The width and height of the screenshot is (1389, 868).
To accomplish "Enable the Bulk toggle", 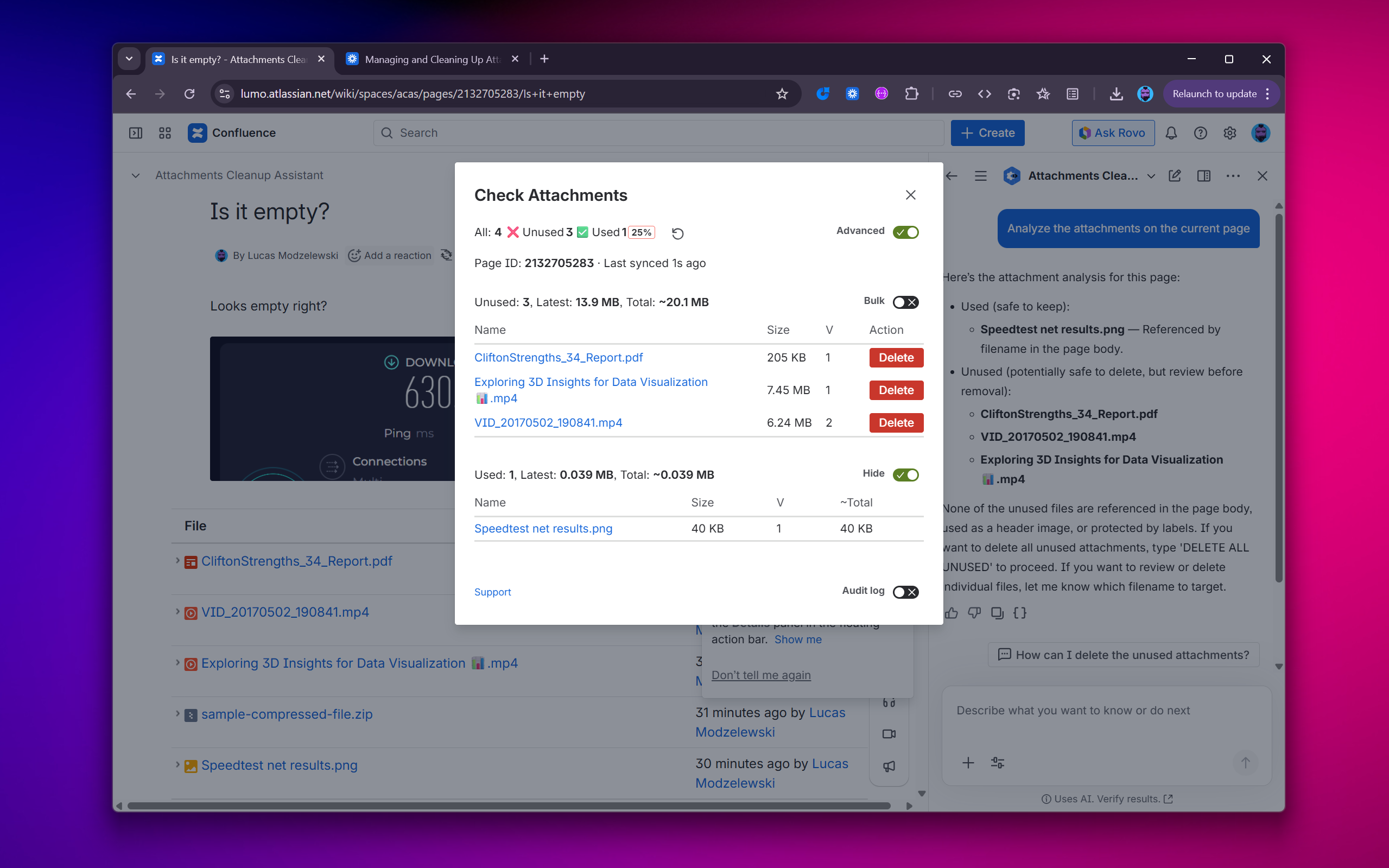I will coord(905,302).
